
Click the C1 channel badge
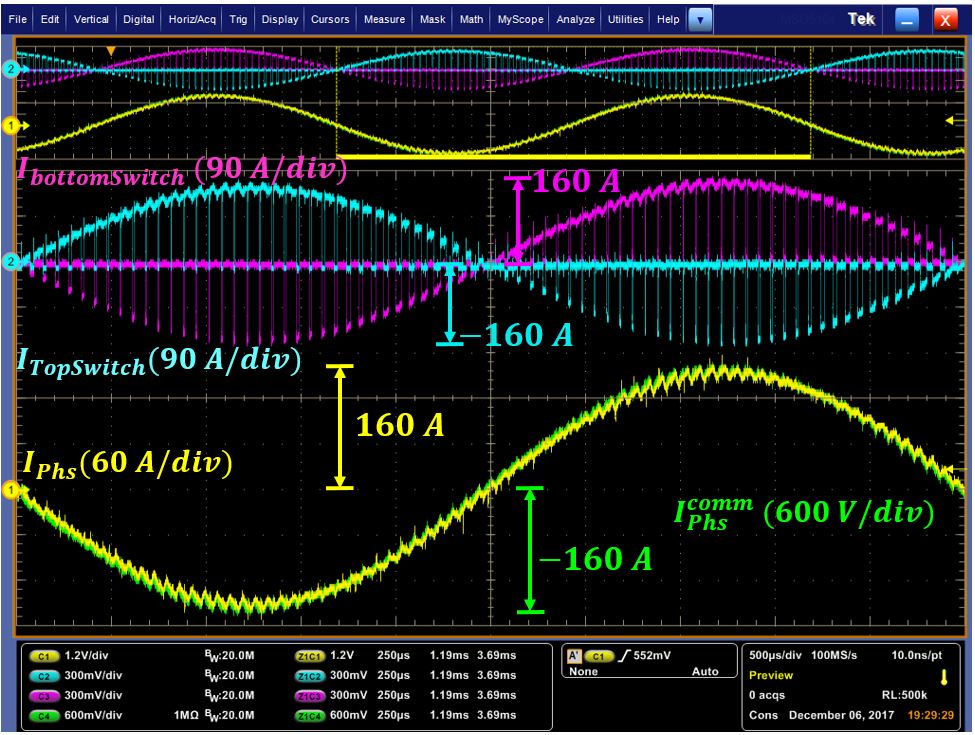45,657
